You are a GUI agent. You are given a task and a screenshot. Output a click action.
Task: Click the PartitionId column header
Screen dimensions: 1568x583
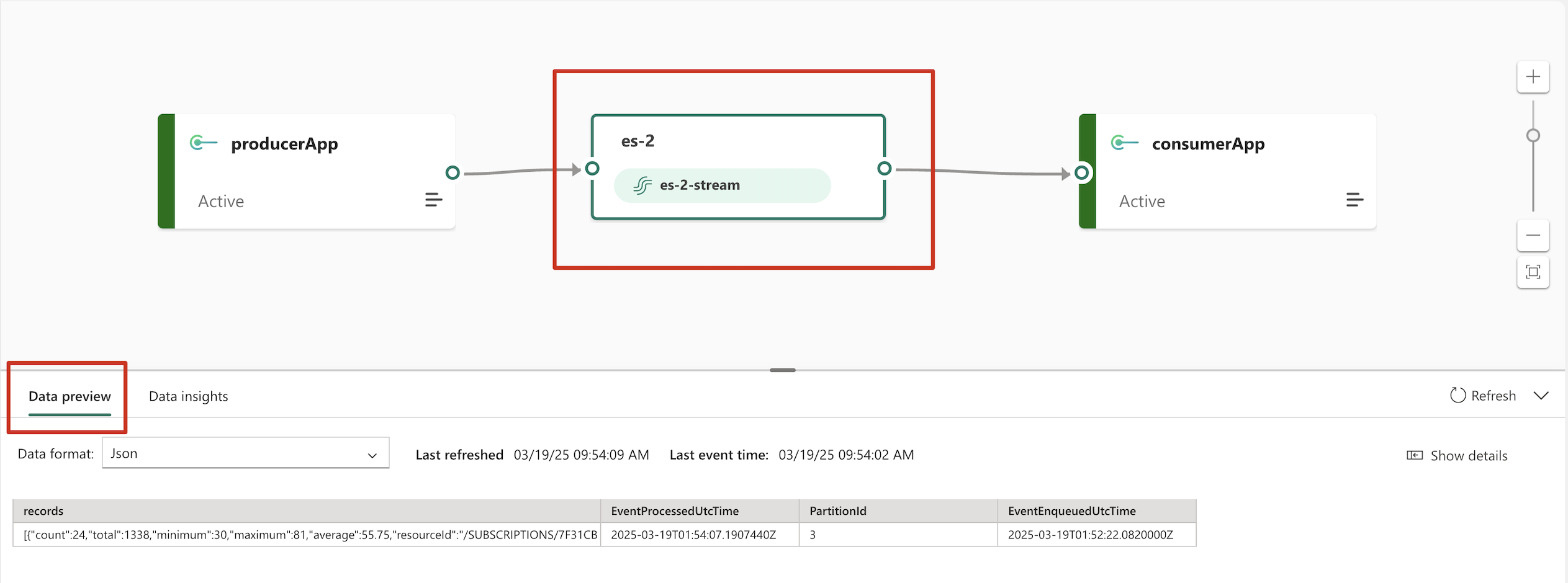pyautogui.click(x=898, y=511)
